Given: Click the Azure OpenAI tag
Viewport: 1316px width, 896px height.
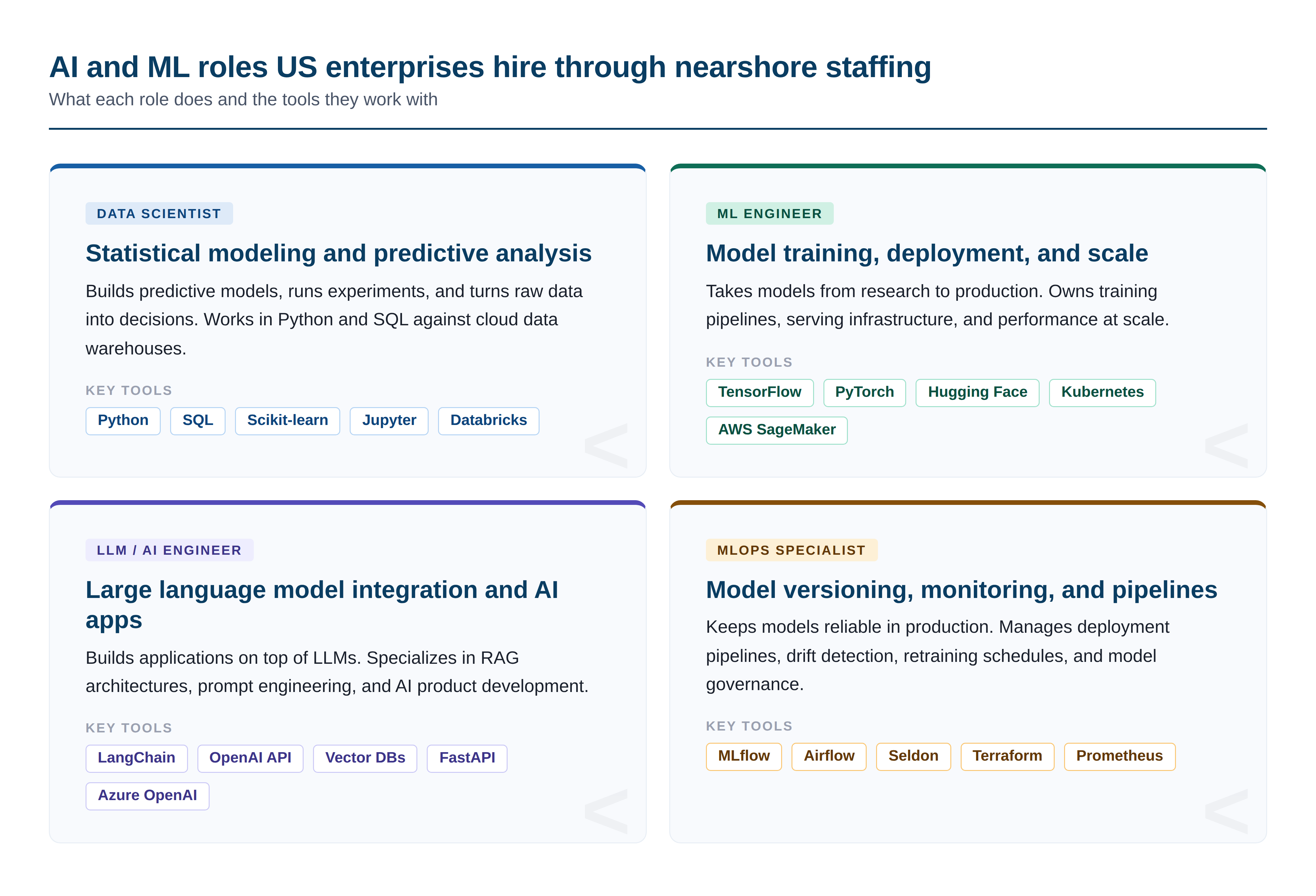Looking at the screenshot, I should coord(147,796).
